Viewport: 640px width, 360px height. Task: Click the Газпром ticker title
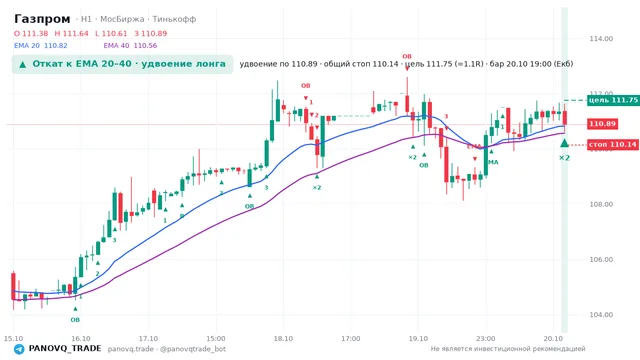pyautogui.click(x=42, y=19)
